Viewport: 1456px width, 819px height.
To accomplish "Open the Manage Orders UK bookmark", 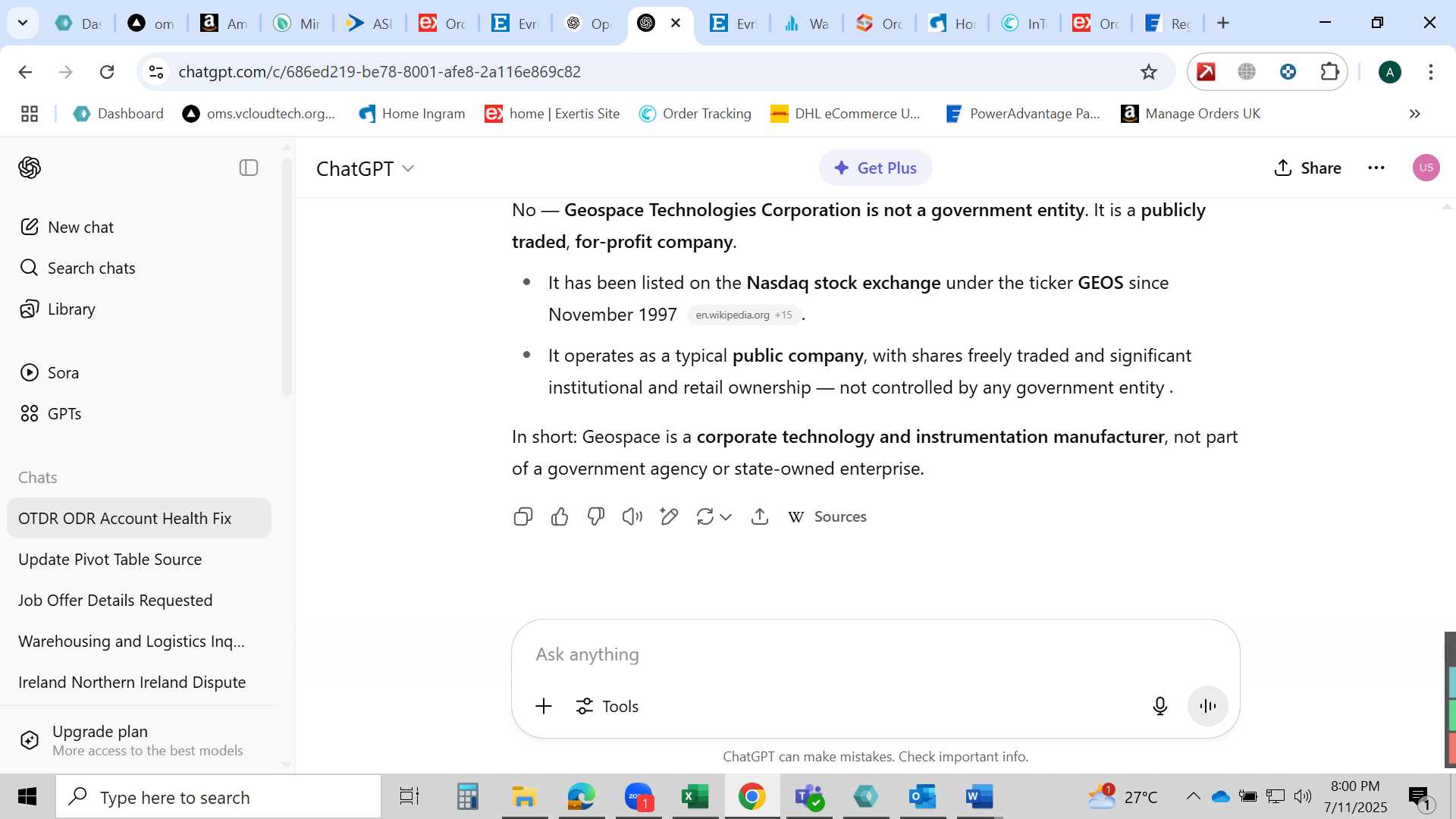I will (1191, 114).
